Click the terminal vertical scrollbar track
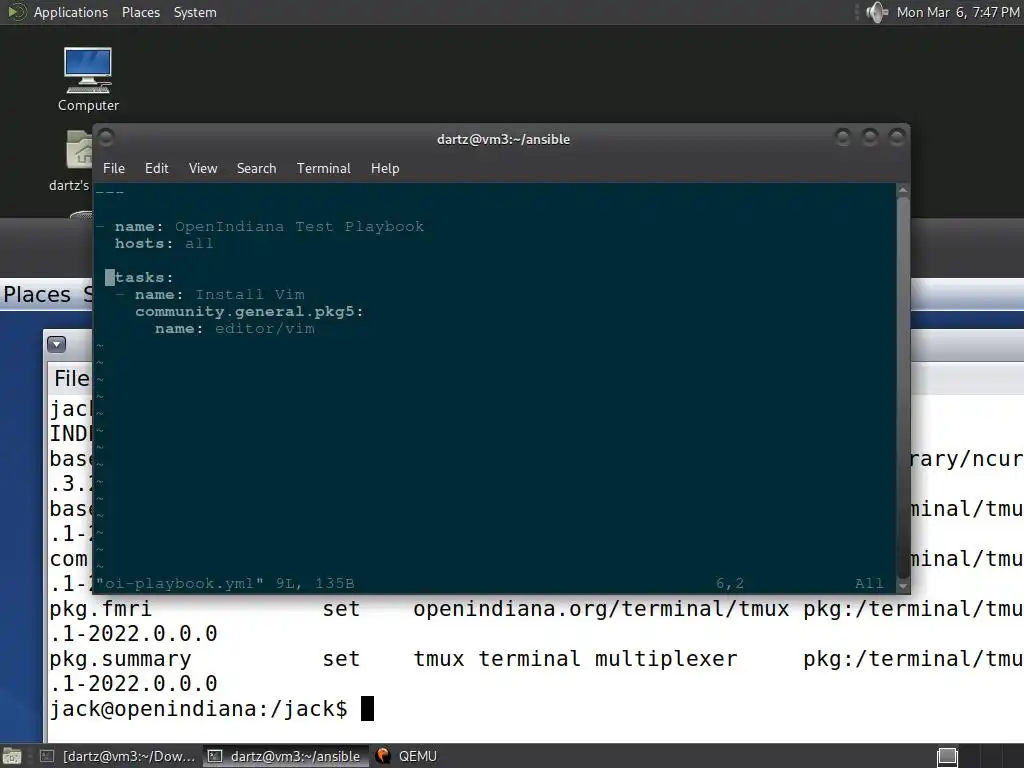Screen dimensions: 1024x768 [x=903, y=388]
